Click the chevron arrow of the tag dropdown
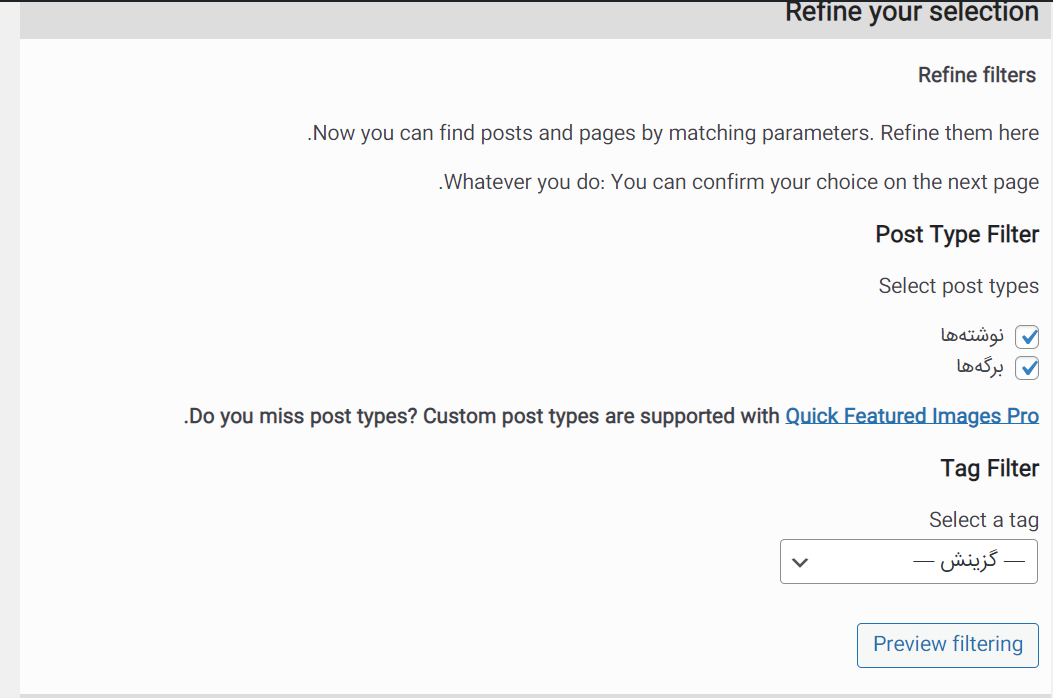The image size is (1053, 698). [x=800, y=562]
